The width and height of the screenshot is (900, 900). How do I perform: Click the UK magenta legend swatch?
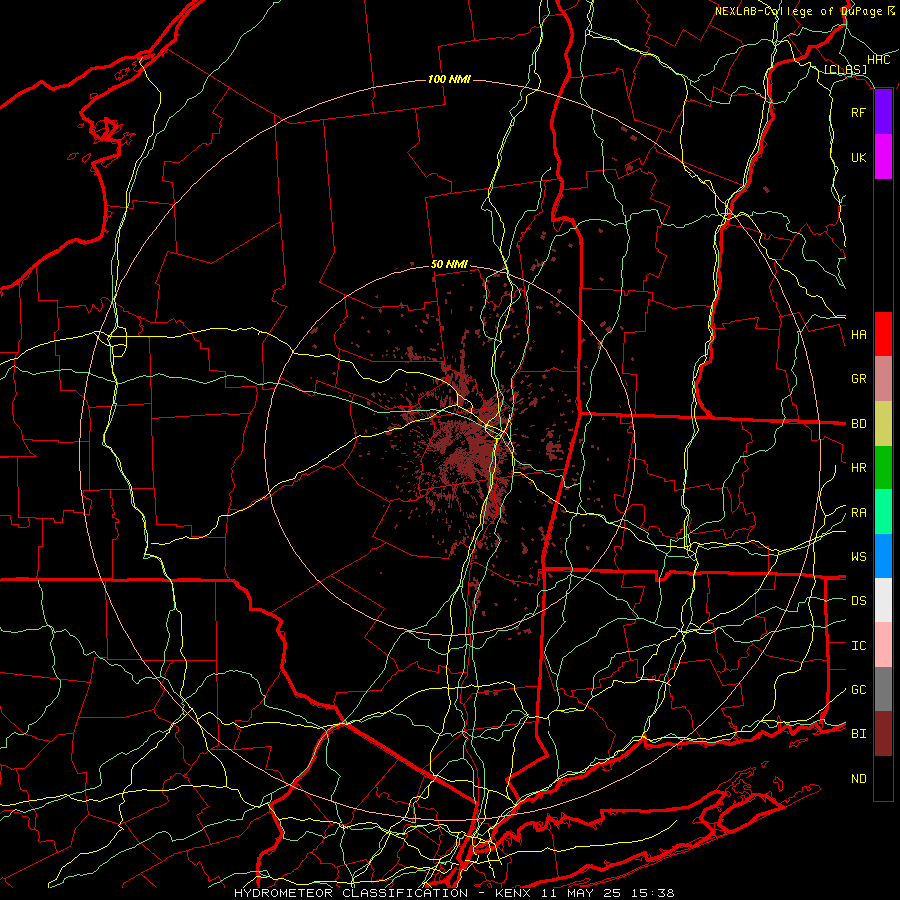[x=883, y=157]
